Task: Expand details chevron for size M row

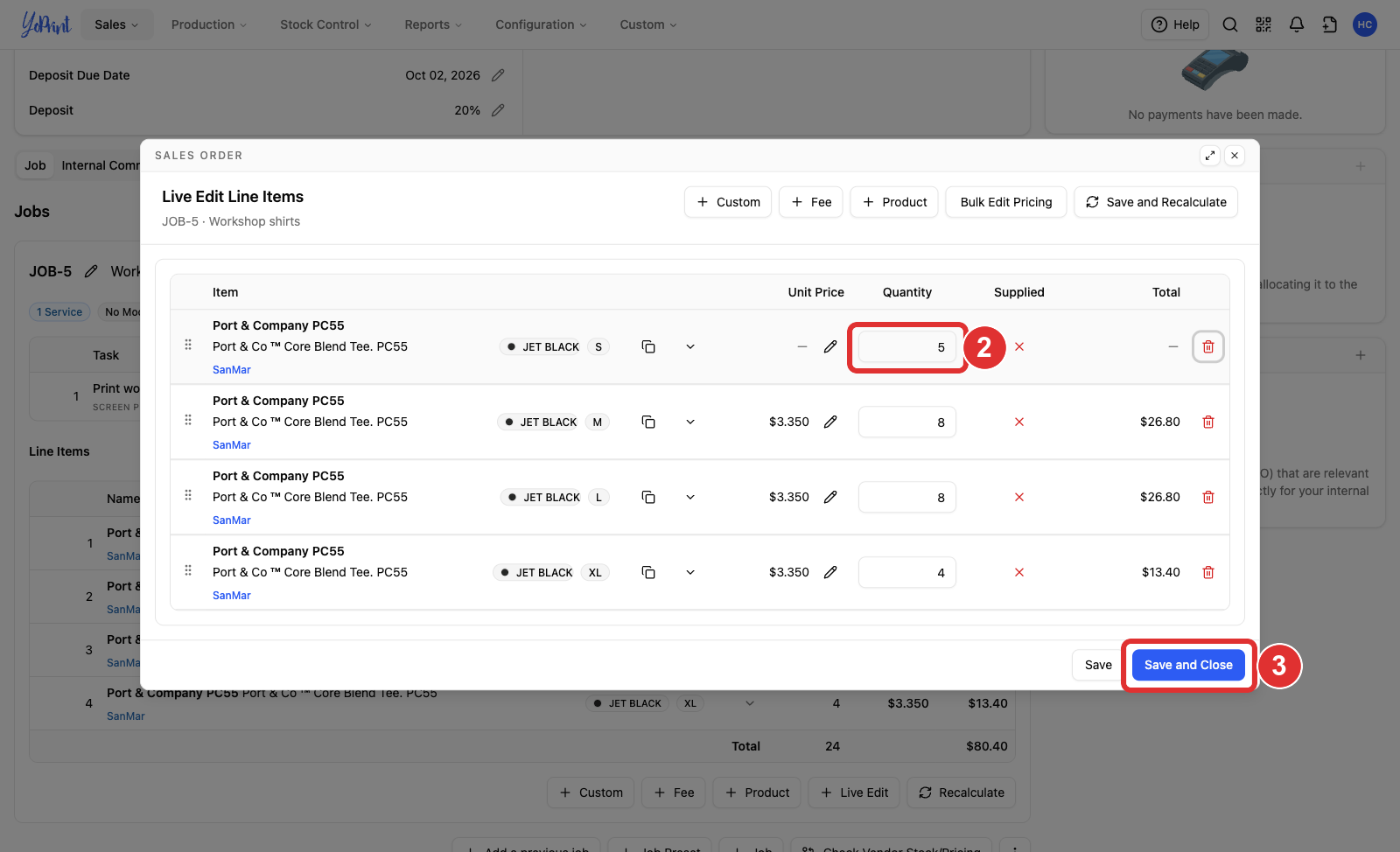Action: [x=690, y=423]
